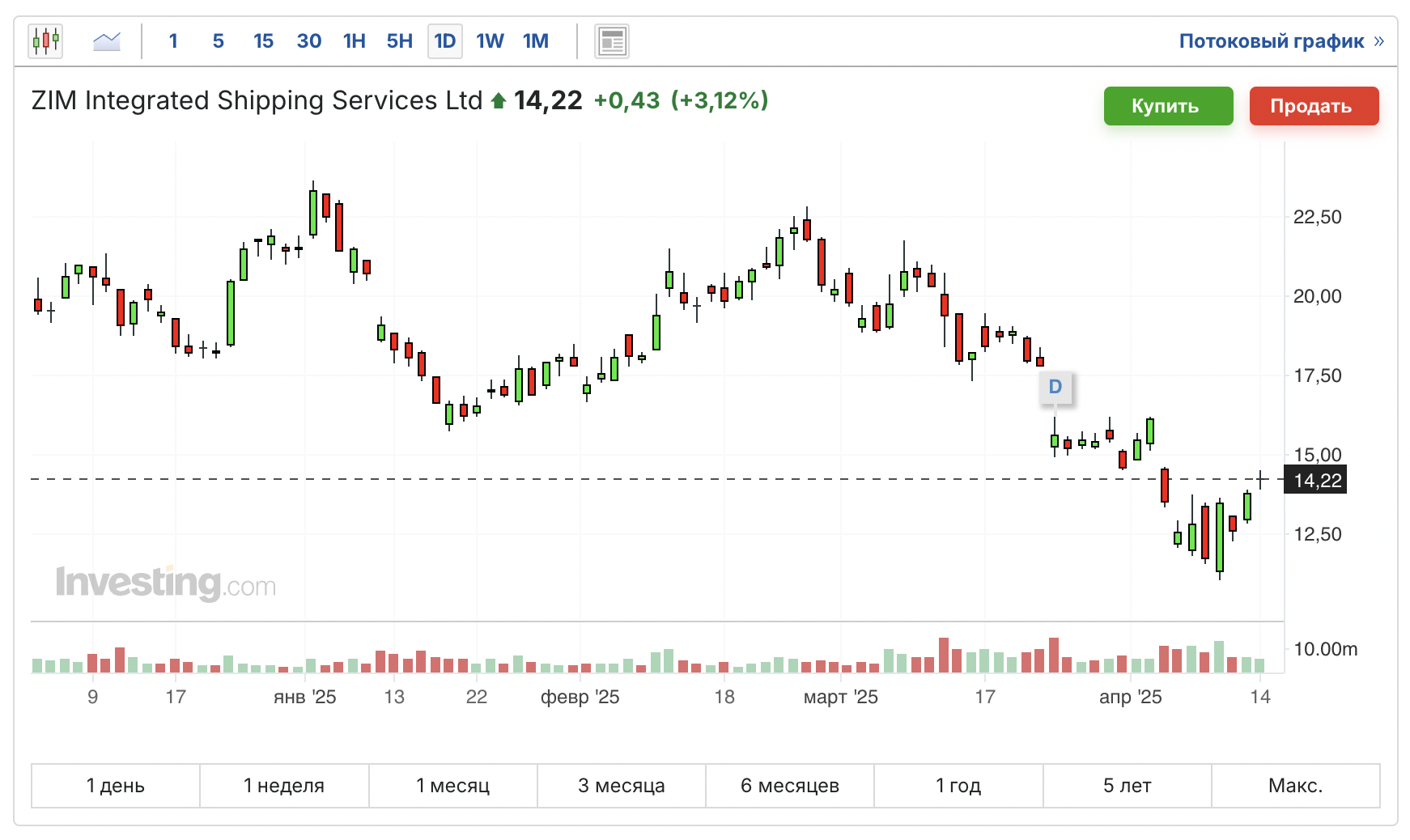This screenshot has height=840, width=1410.
Task: Select the candlestick chart type icon
Action: [45, 40]
